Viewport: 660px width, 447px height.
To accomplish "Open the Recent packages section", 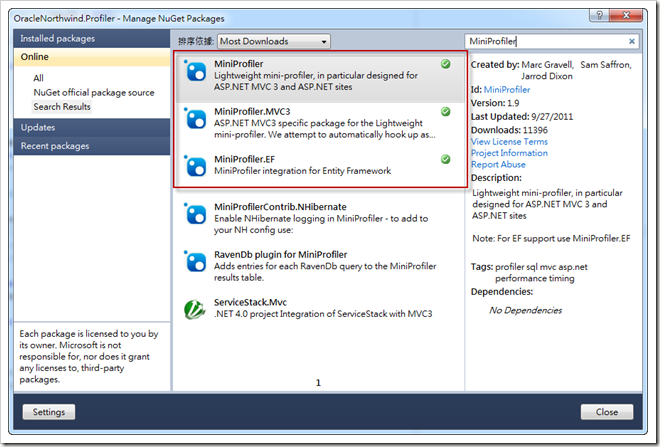I will click(92, 146).
